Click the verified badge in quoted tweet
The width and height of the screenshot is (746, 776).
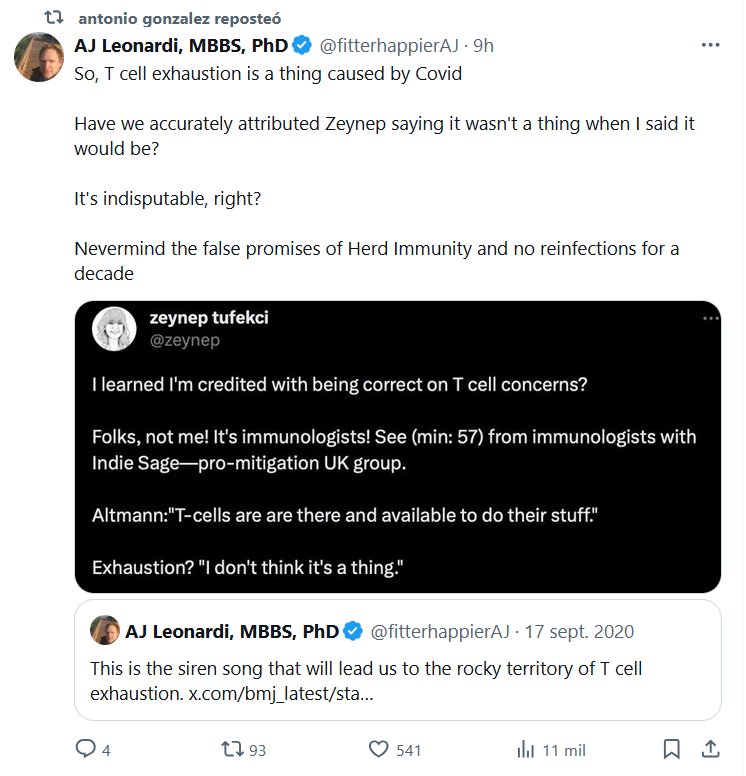[x=352, y=631]
